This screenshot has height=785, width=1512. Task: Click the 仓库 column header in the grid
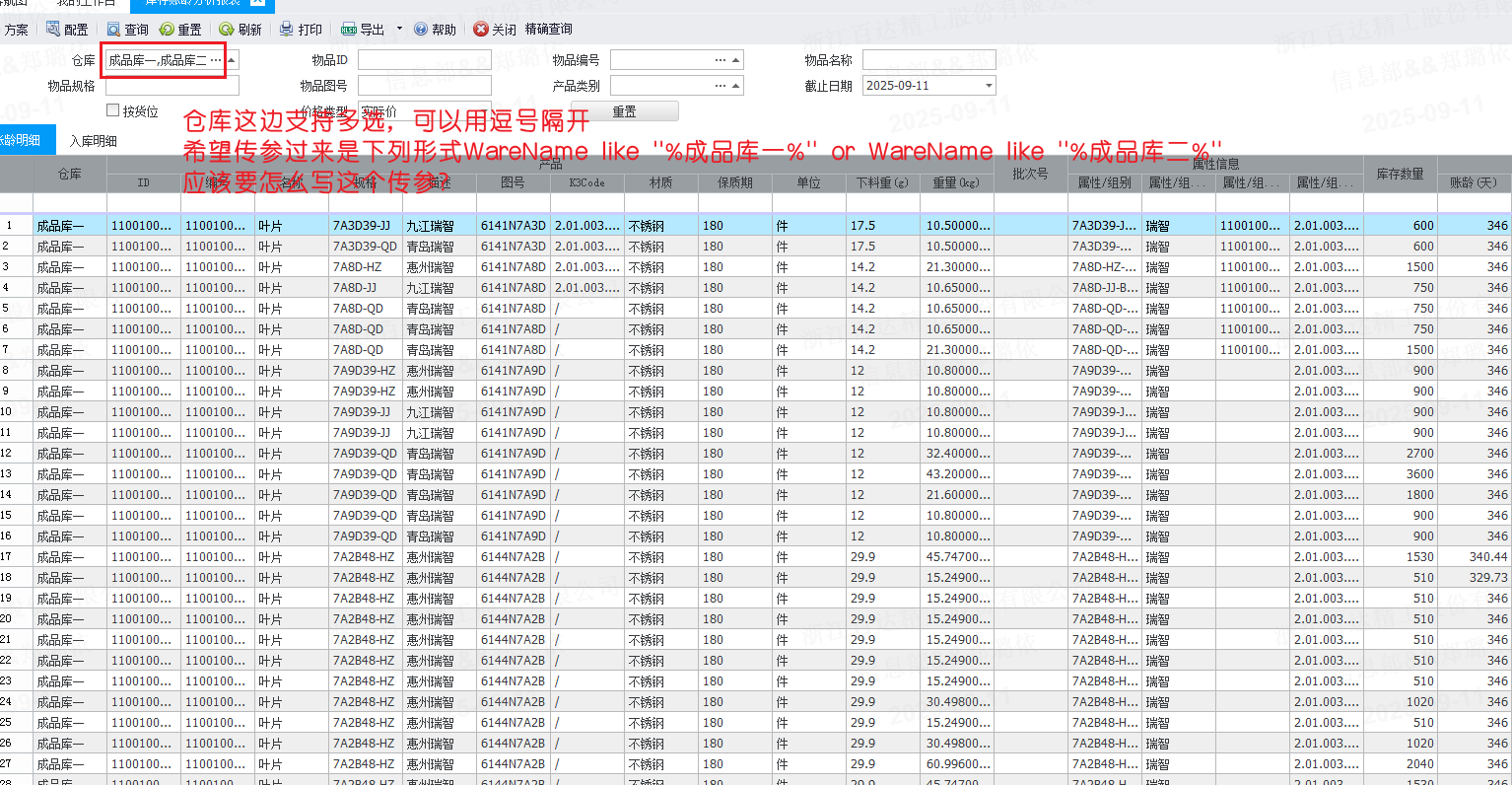pyautogui.click(x=69, y=174)
